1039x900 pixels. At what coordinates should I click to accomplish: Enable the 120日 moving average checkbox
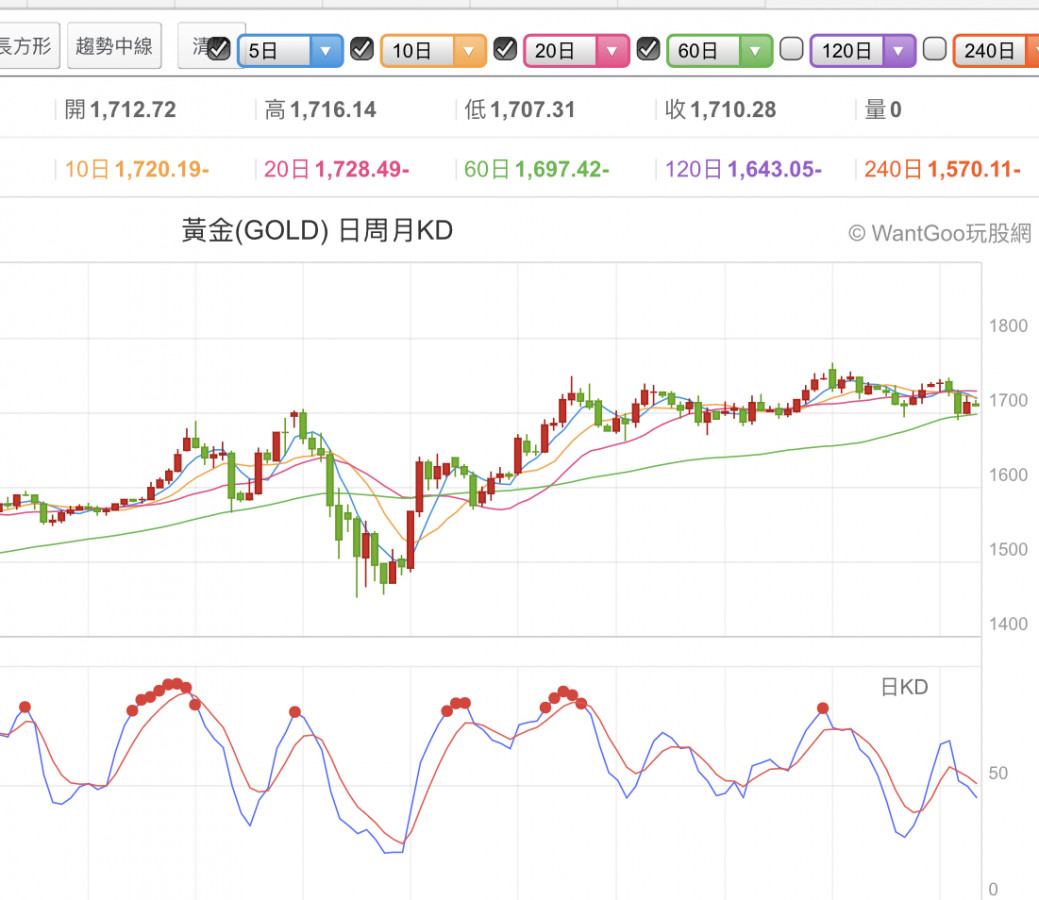tap(792, 48)
